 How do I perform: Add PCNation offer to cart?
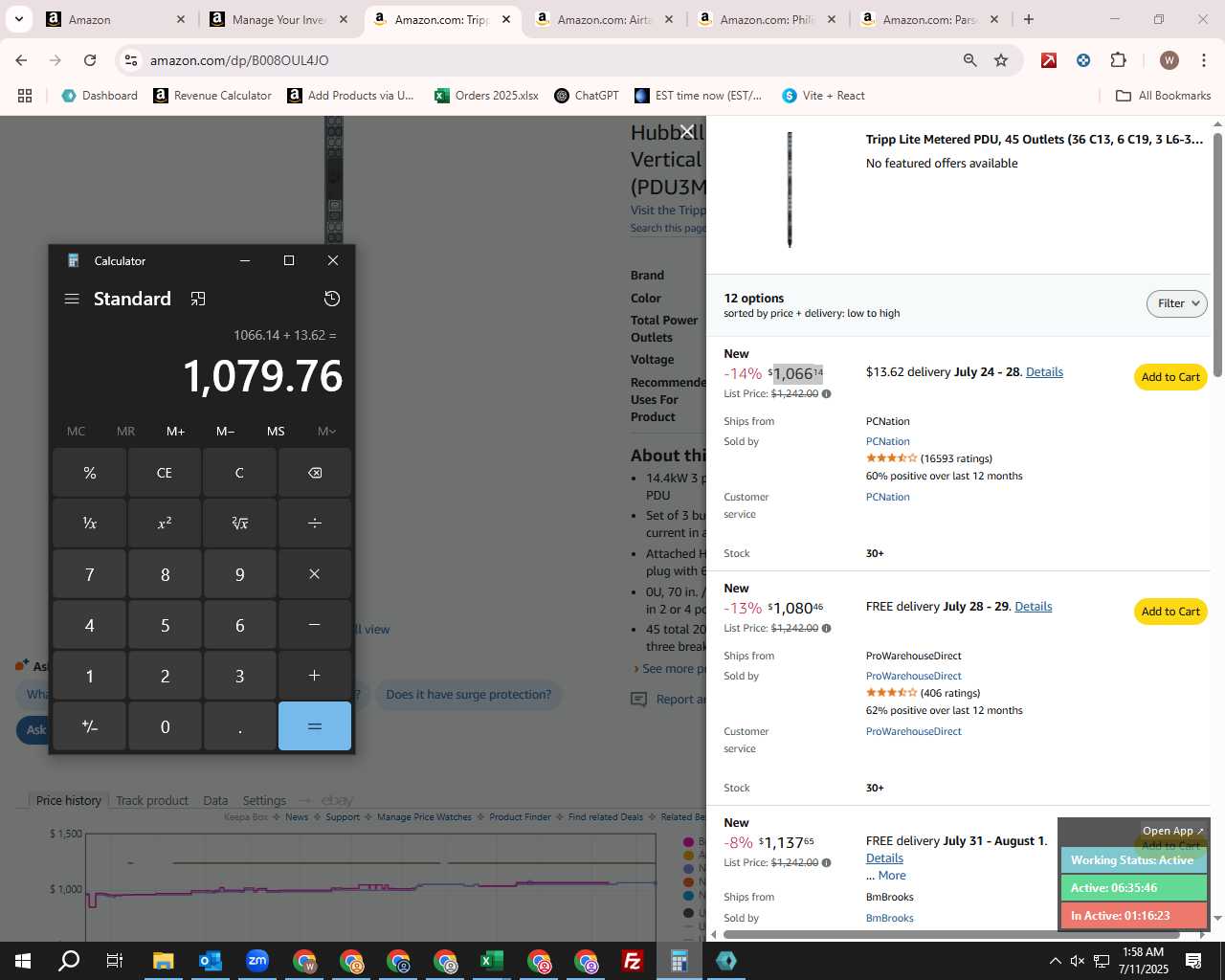[x=1170, y=377]
